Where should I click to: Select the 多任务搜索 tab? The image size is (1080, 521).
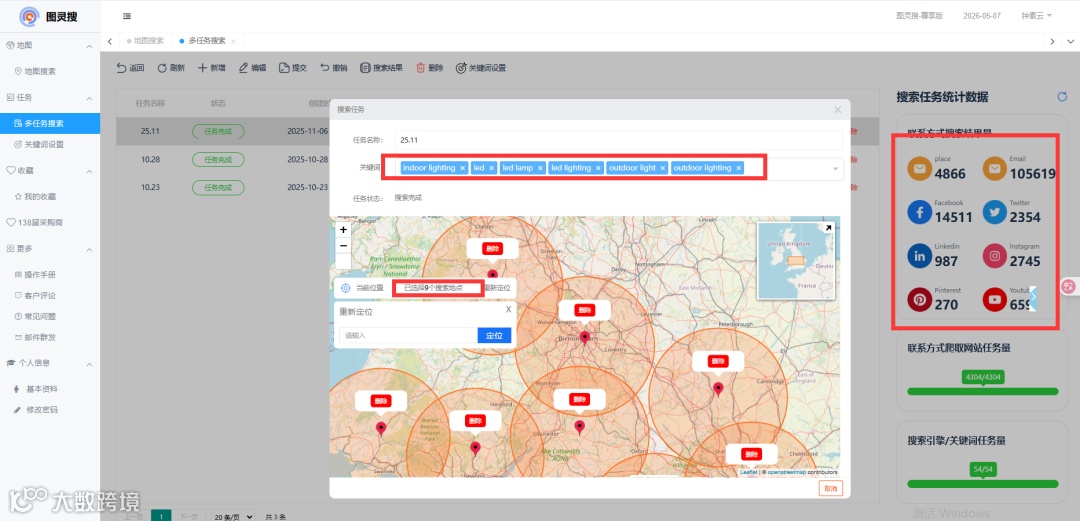pyautogui.click(x=207, y=41)
